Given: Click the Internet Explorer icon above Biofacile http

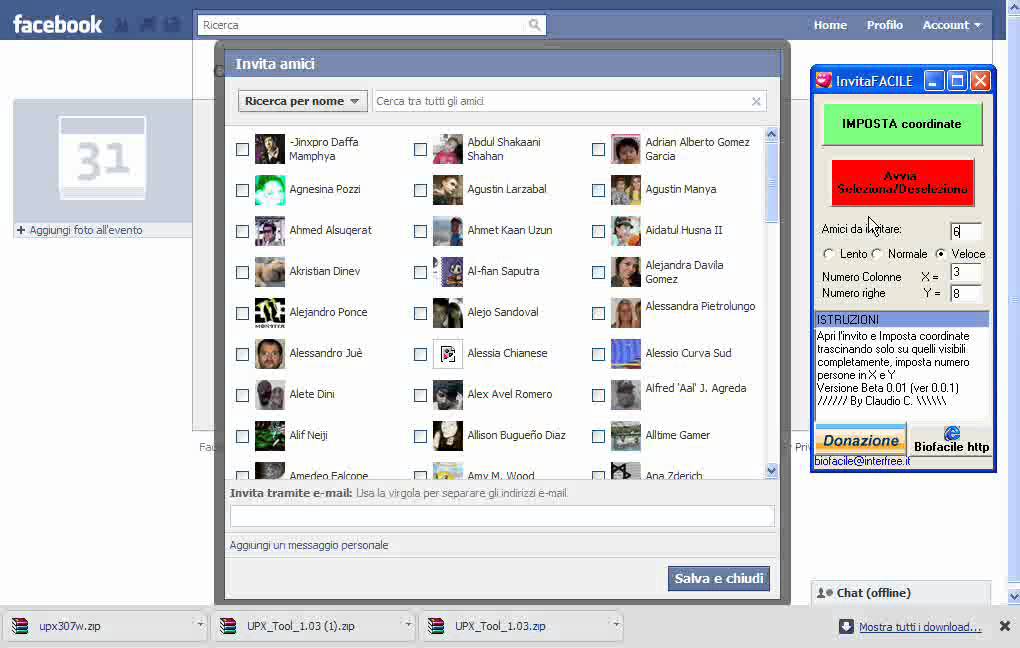Looking at the screenshot, I should (x=951, y=433).
